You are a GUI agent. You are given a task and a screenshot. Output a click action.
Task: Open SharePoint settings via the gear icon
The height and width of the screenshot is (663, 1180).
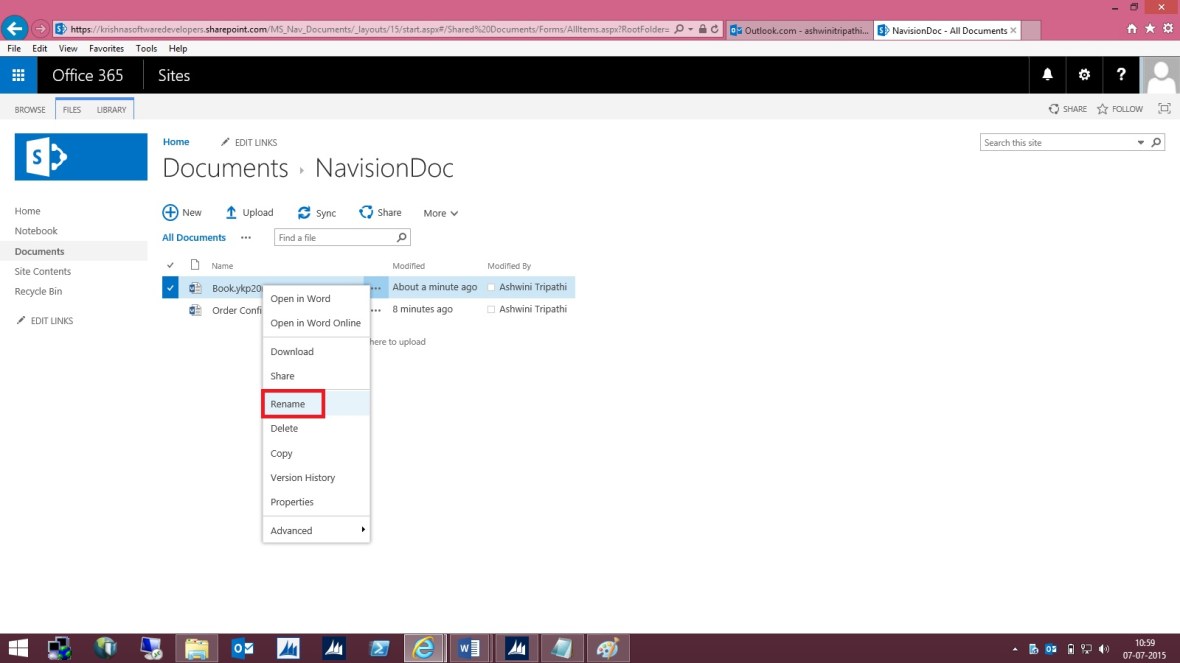pyautogui.click(x=1083, y=75)
